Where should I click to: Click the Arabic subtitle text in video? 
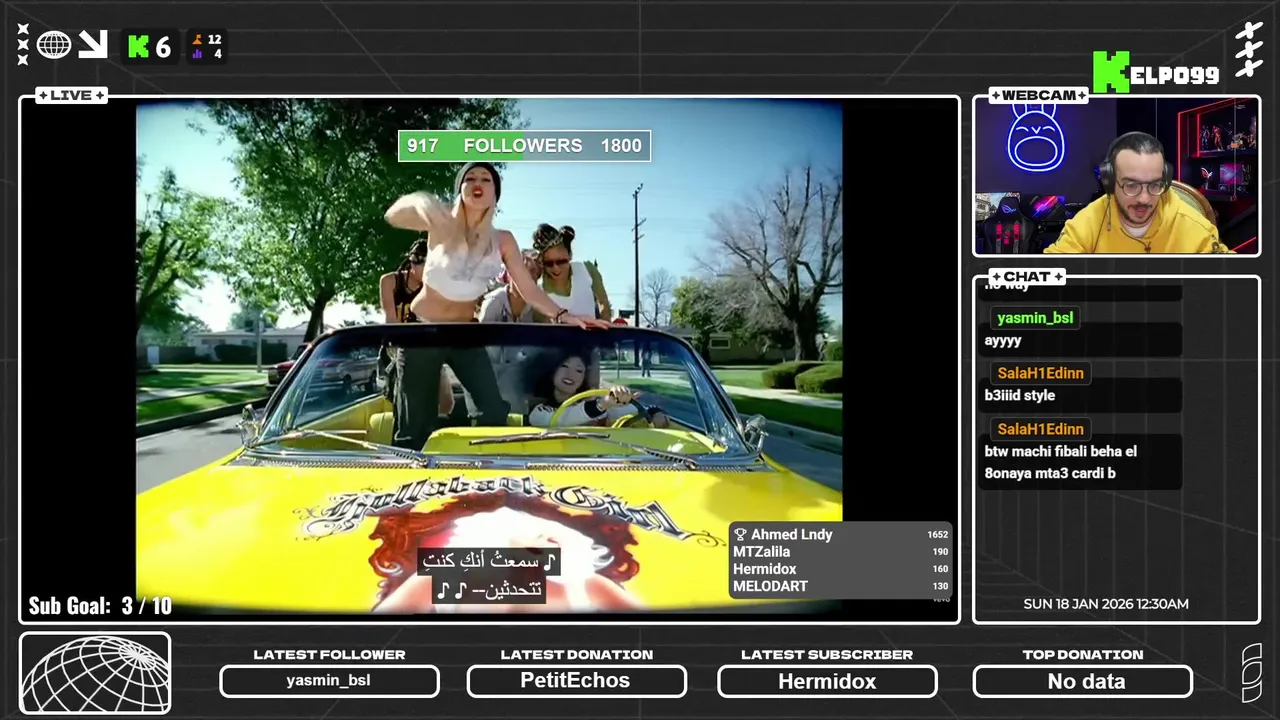coord(489,575)
